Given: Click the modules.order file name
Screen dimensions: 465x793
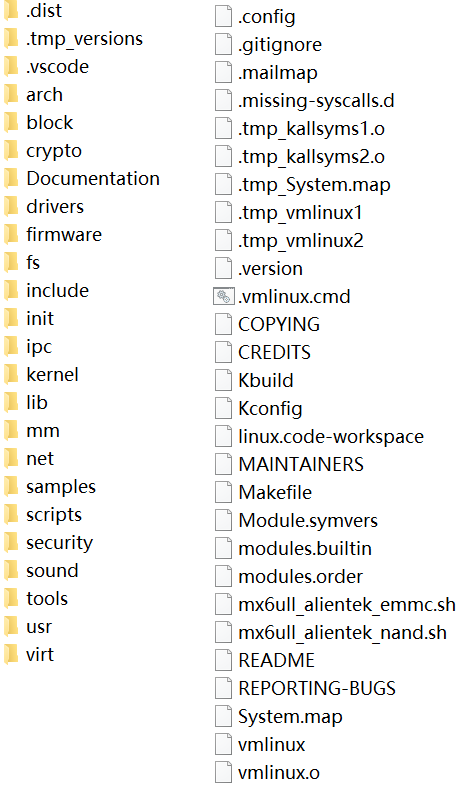Looking at the screenshot, I should tap(301, 577).
